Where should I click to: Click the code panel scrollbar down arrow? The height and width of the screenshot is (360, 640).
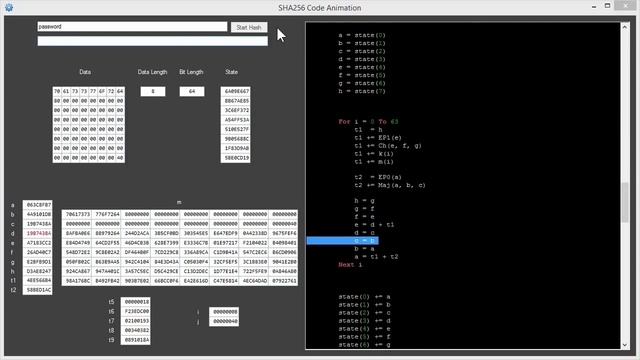pyautogui.click(x=624, y=345)
